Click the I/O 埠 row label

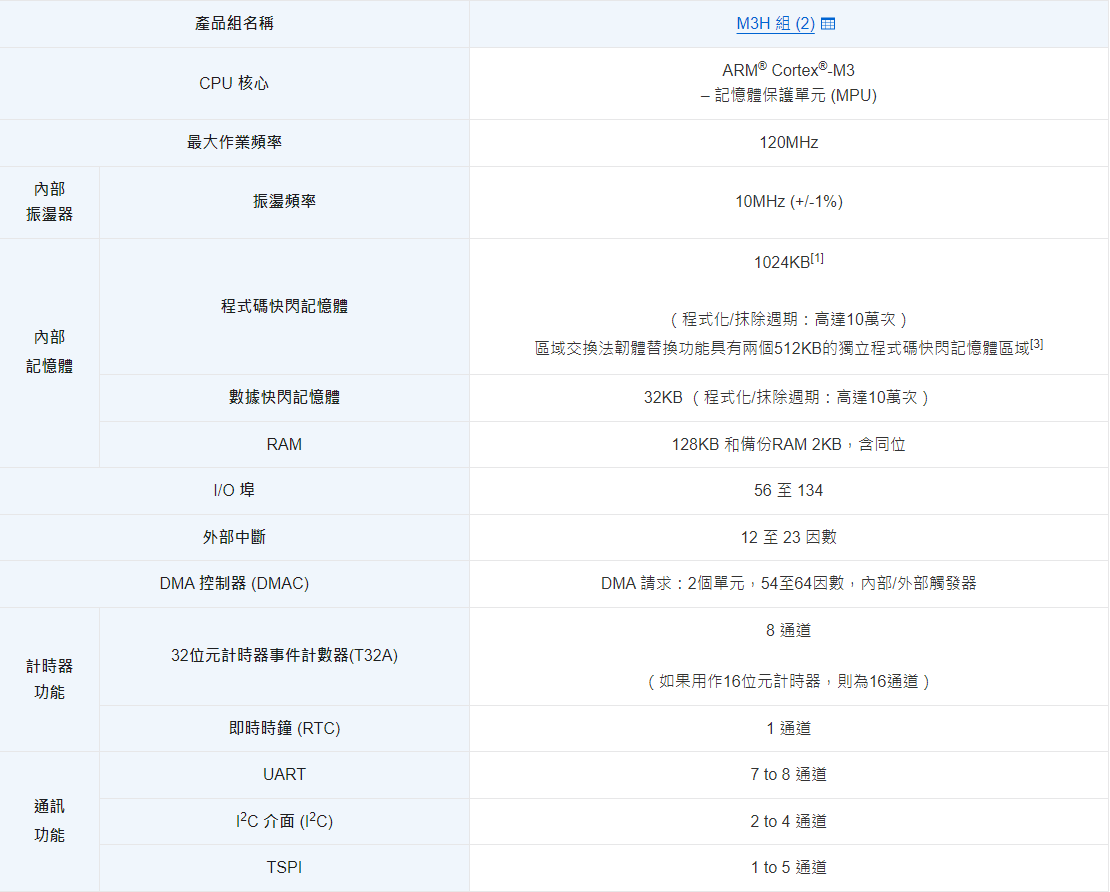tap(234, 491)
